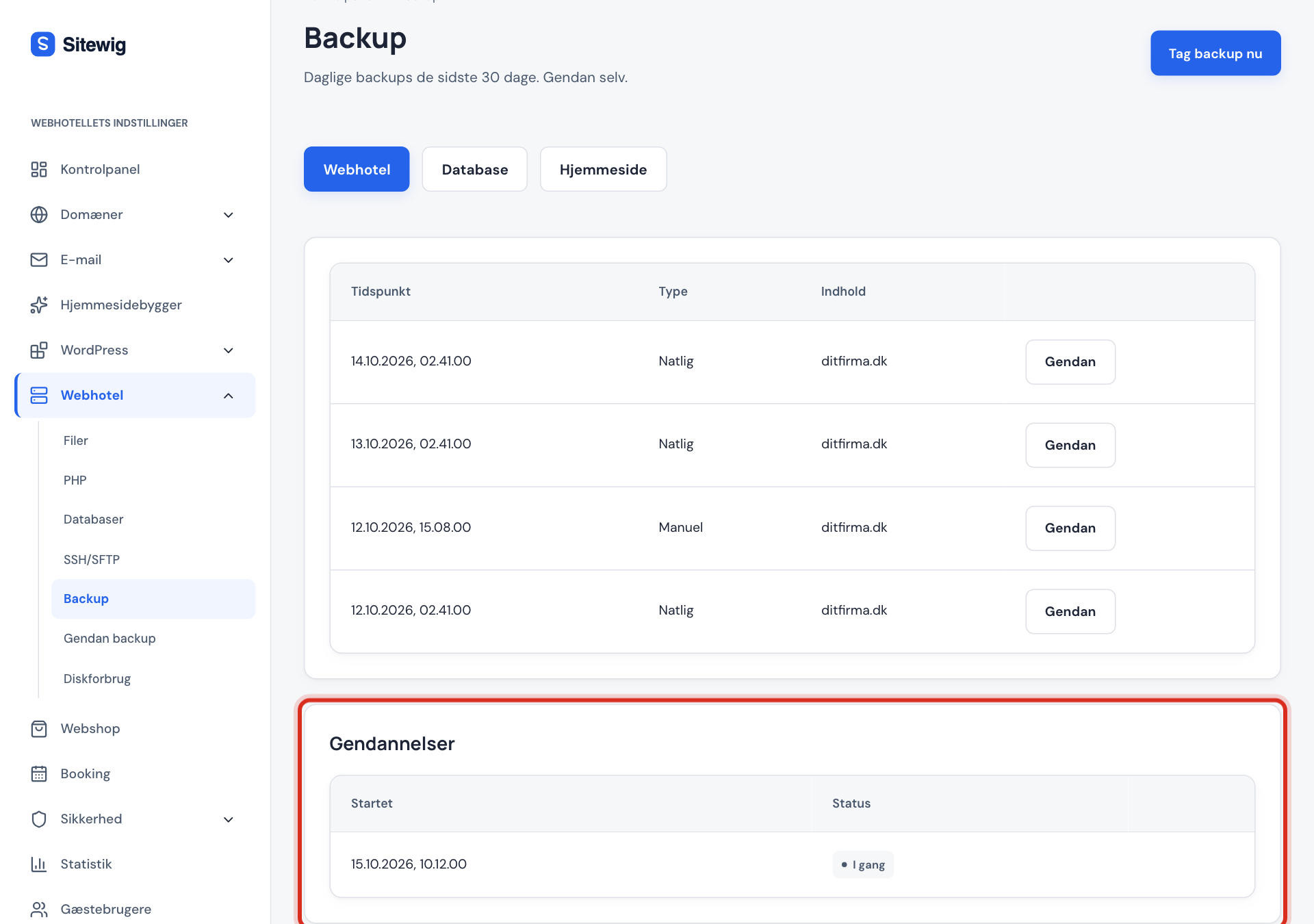This screenshot has width=1314, height=924.
Task: Open Kontrolpanel via its grid icon
Action: [x=39, y=169]
